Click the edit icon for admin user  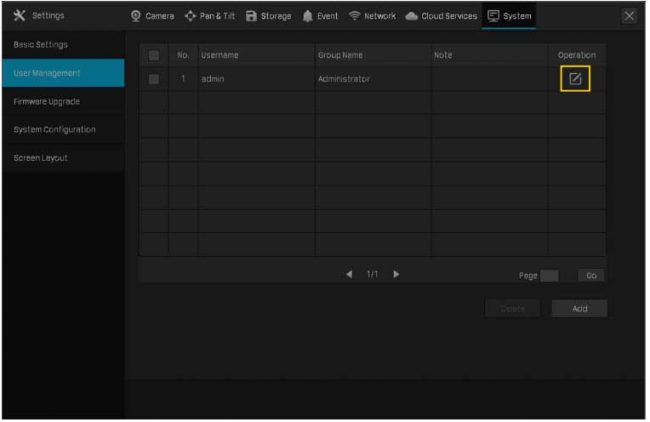coord(575,78)
